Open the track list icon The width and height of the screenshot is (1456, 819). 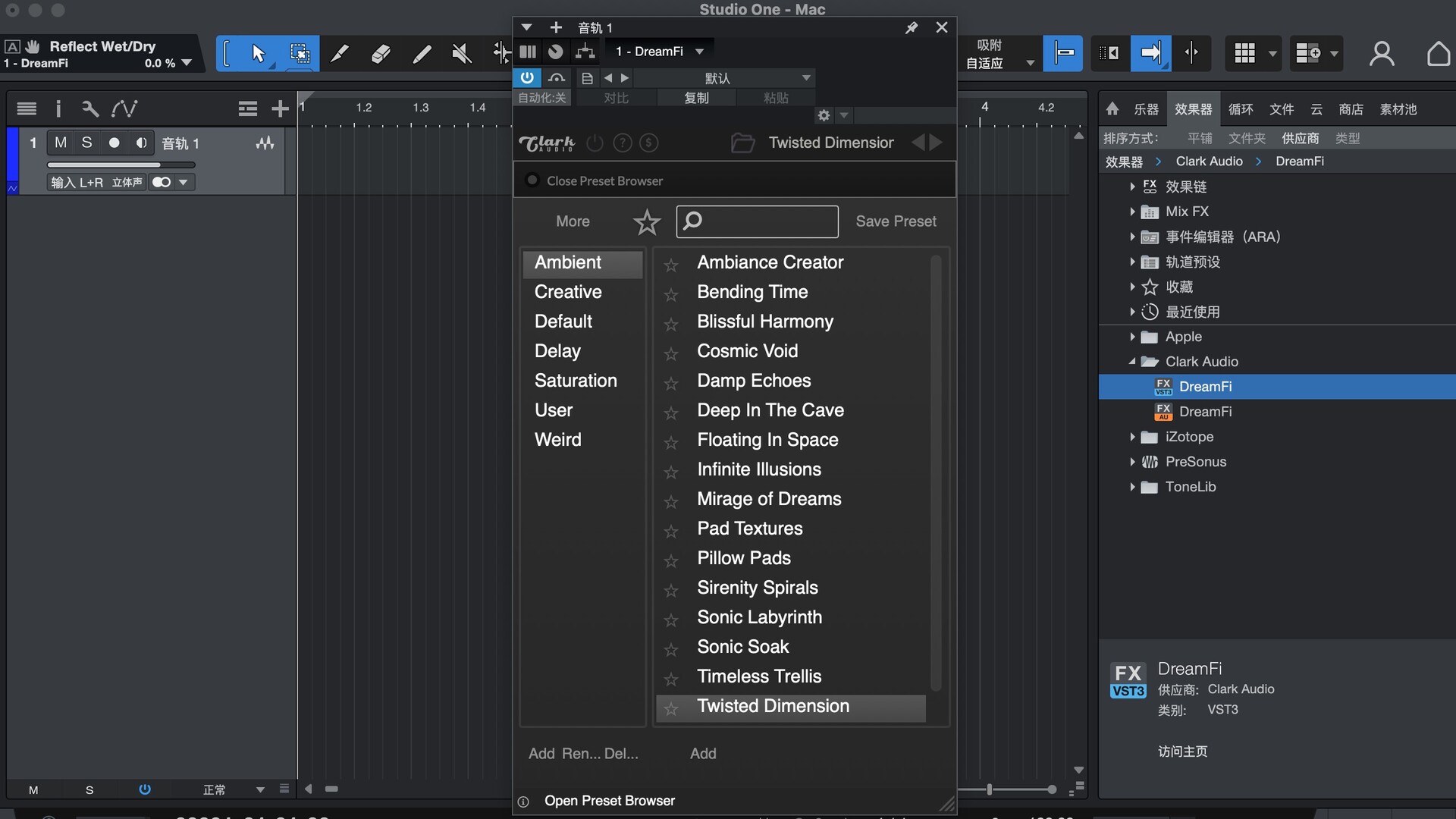[x=27, y=108]
